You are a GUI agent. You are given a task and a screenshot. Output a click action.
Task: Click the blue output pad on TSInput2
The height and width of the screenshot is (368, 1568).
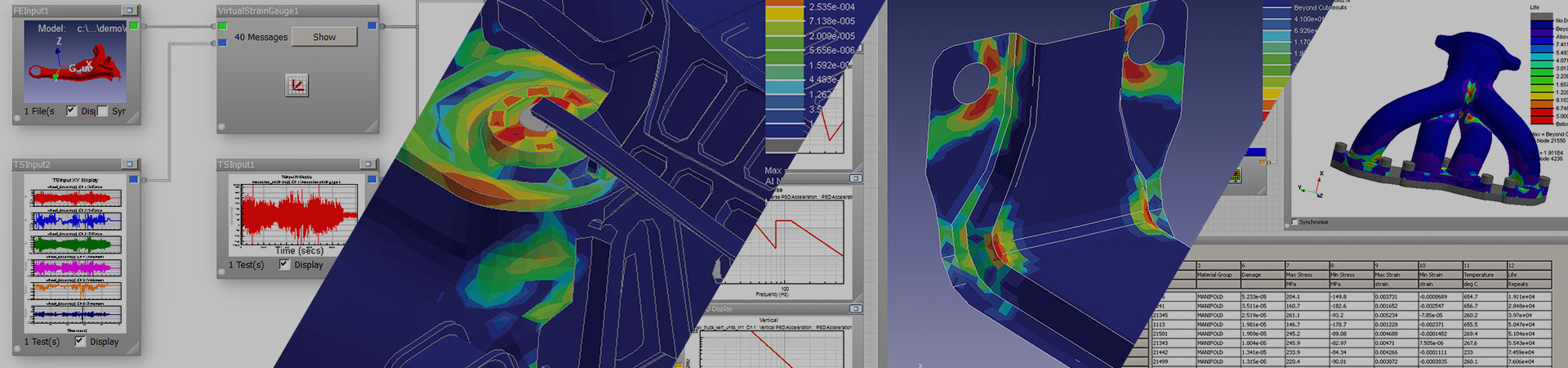pyautogui.click(x=134, y=179)
